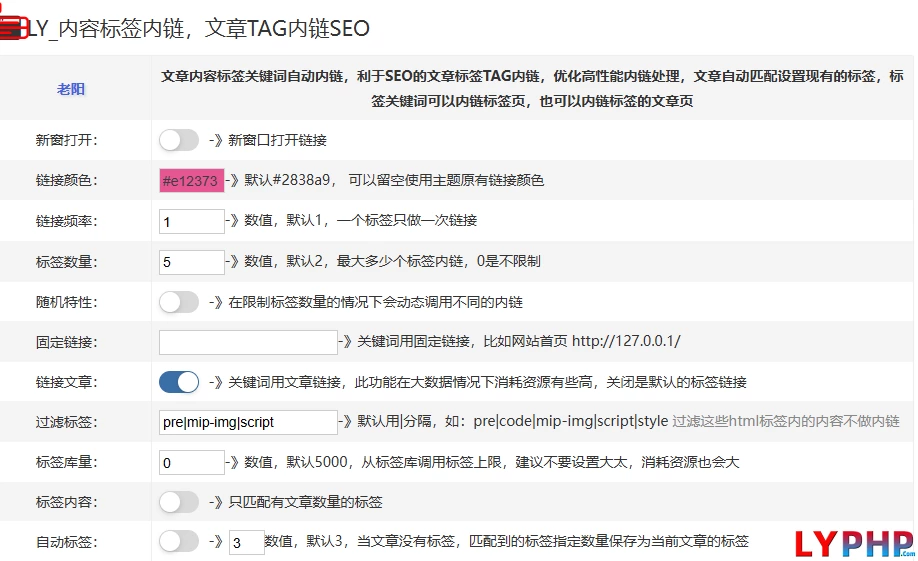Disable the 链接文章 switch
918x561 pixels.
[x=179, y=382]
